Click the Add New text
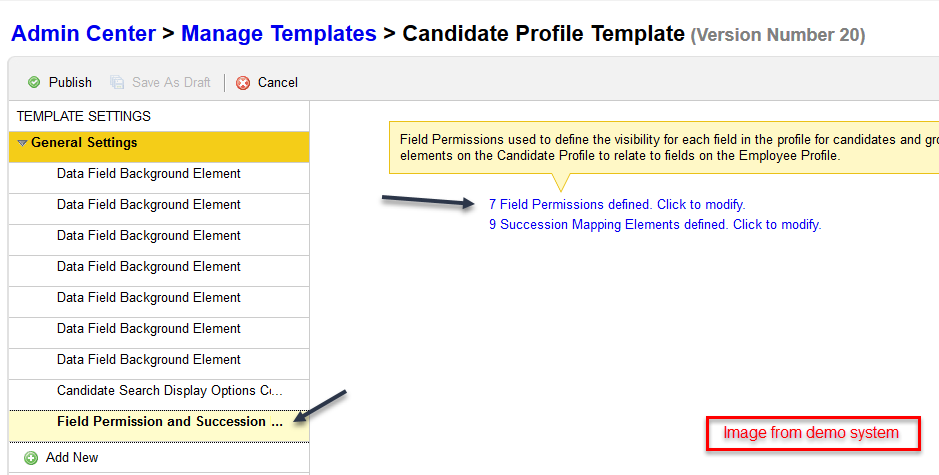This screenshot has width=939, height=475. [72, 458]
